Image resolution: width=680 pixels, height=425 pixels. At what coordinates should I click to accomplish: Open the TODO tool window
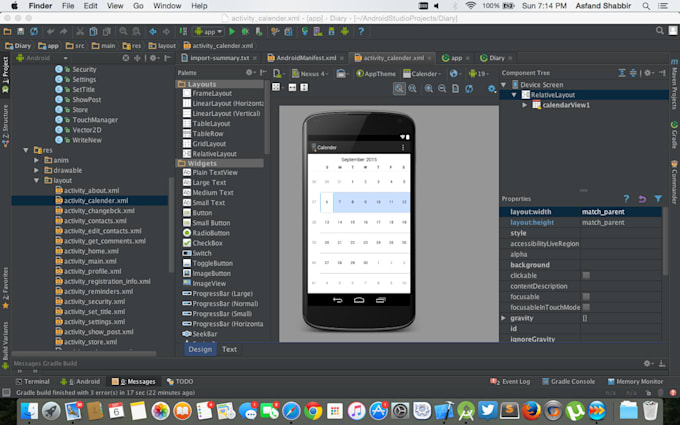click(x=180, y=381)
